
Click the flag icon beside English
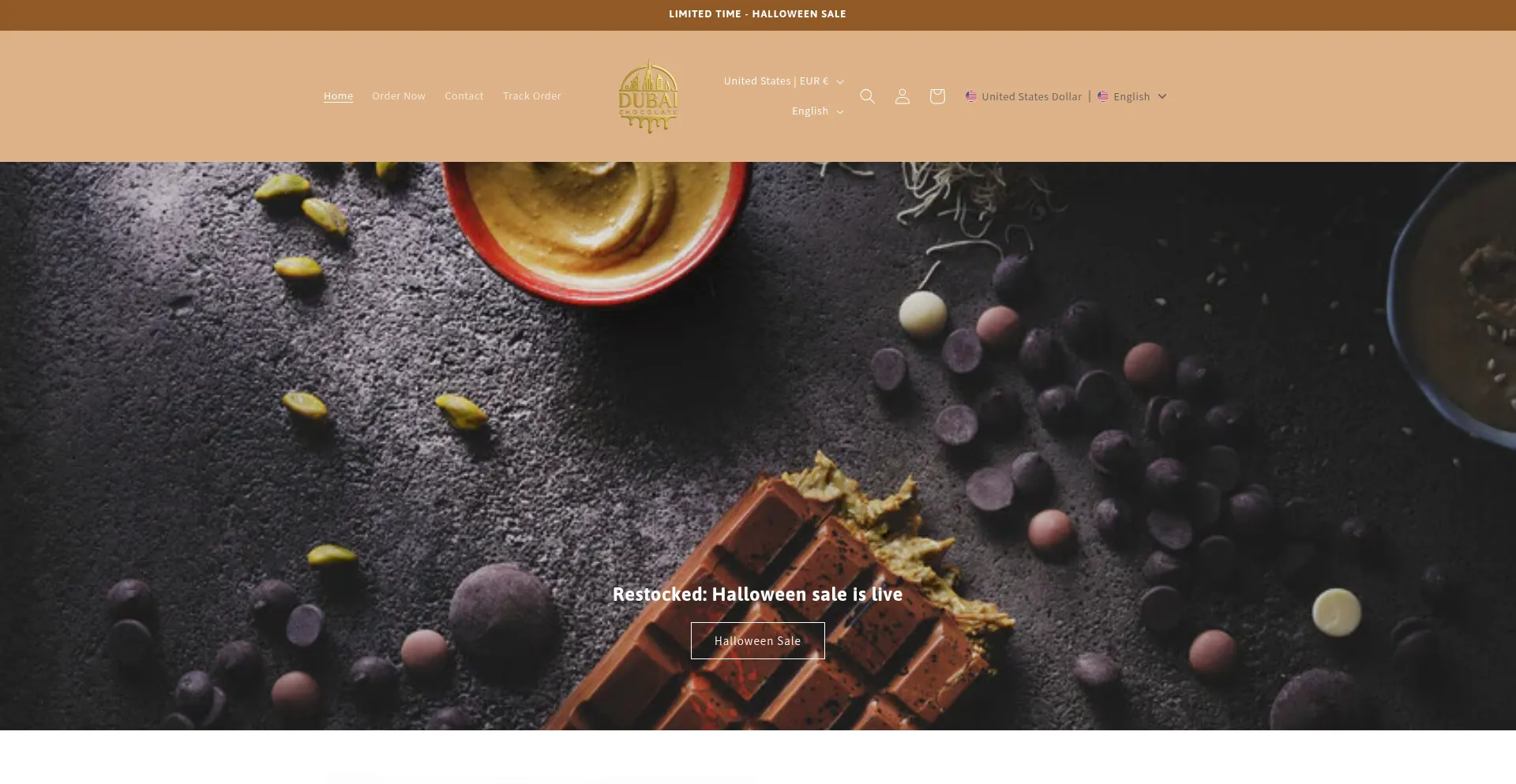point(1103,96)
